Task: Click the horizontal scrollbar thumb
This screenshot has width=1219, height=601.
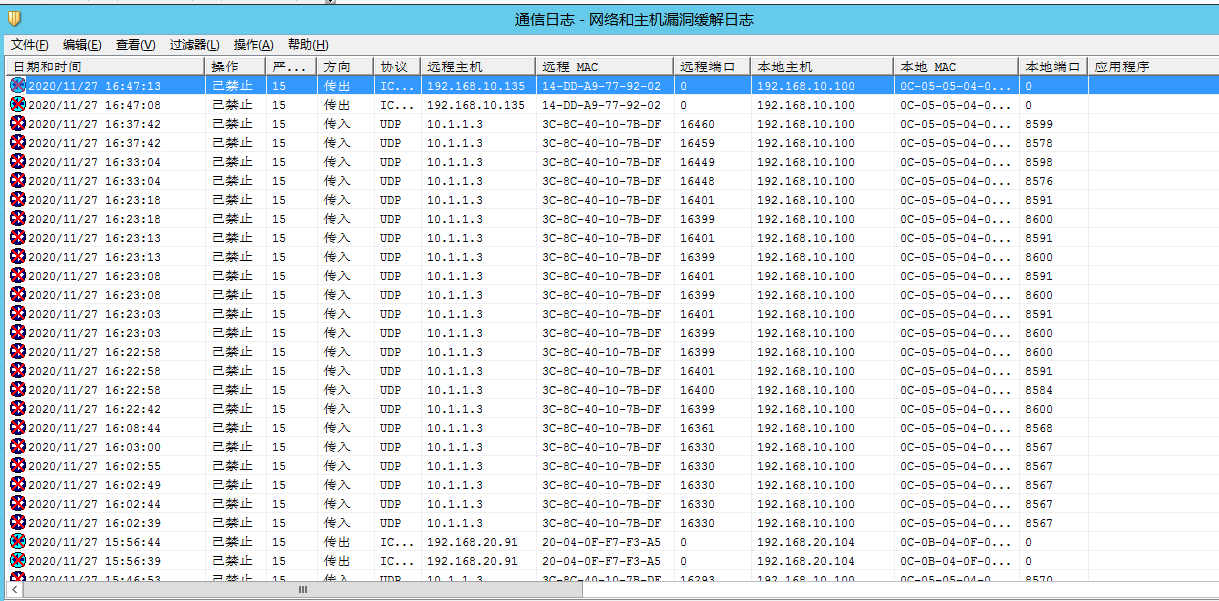Action: [302, 590]
